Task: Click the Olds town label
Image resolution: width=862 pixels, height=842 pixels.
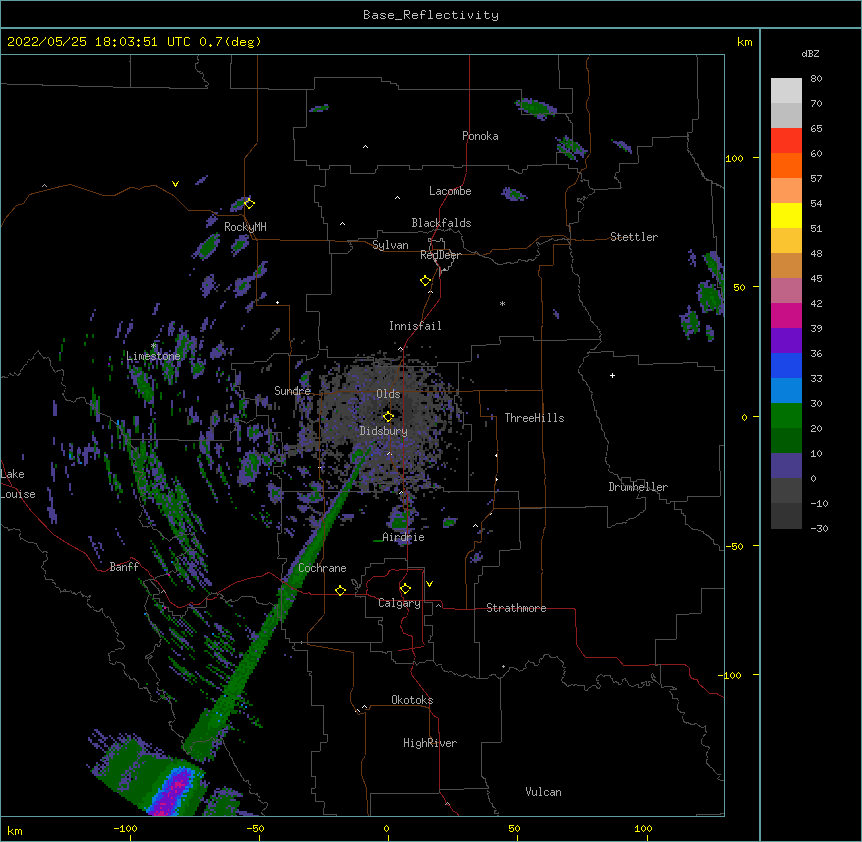Action: 388,394
